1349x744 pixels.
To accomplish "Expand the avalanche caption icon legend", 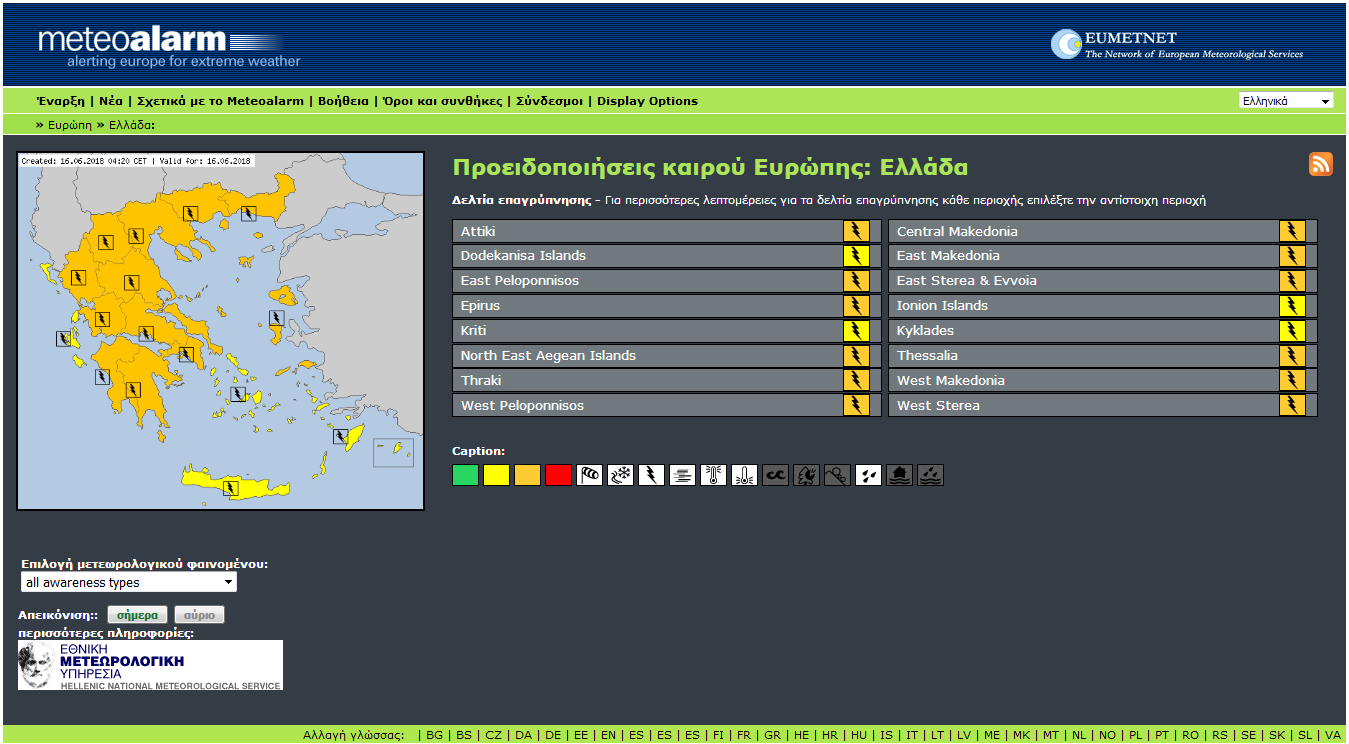I will pyautogui.click(x=837, y=475).
